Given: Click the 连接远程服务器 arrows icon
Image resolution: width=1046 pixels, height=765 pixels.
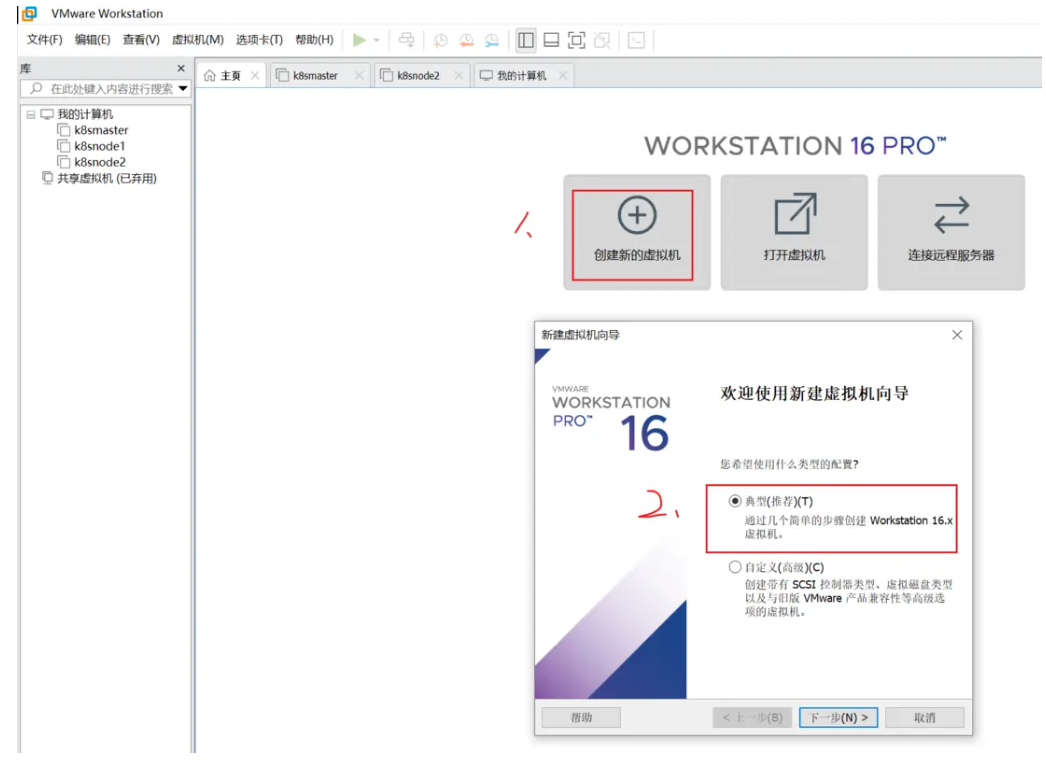Looking at the screenshot, I should (x=951, y=215).
